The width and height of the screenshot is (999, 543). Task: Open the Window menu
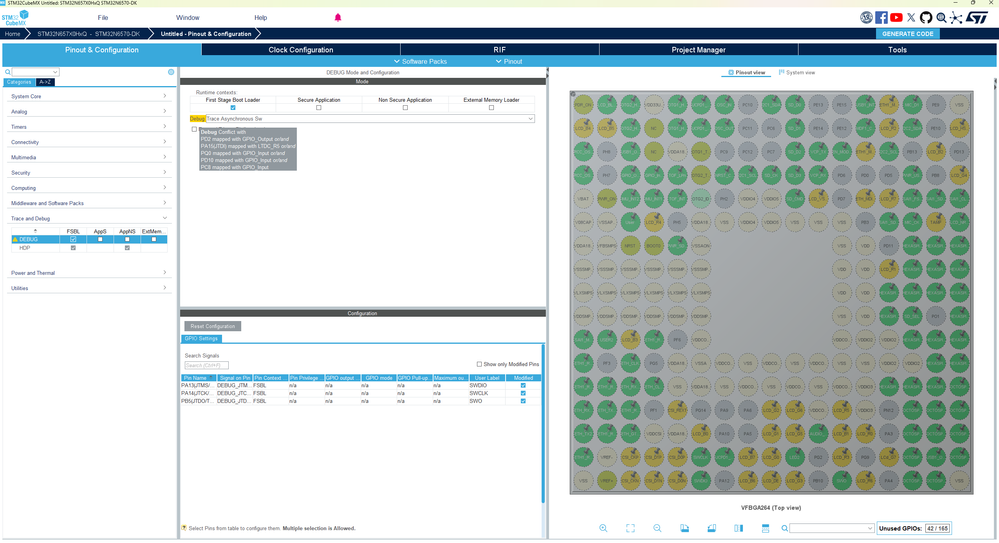[x=187, y=18]
